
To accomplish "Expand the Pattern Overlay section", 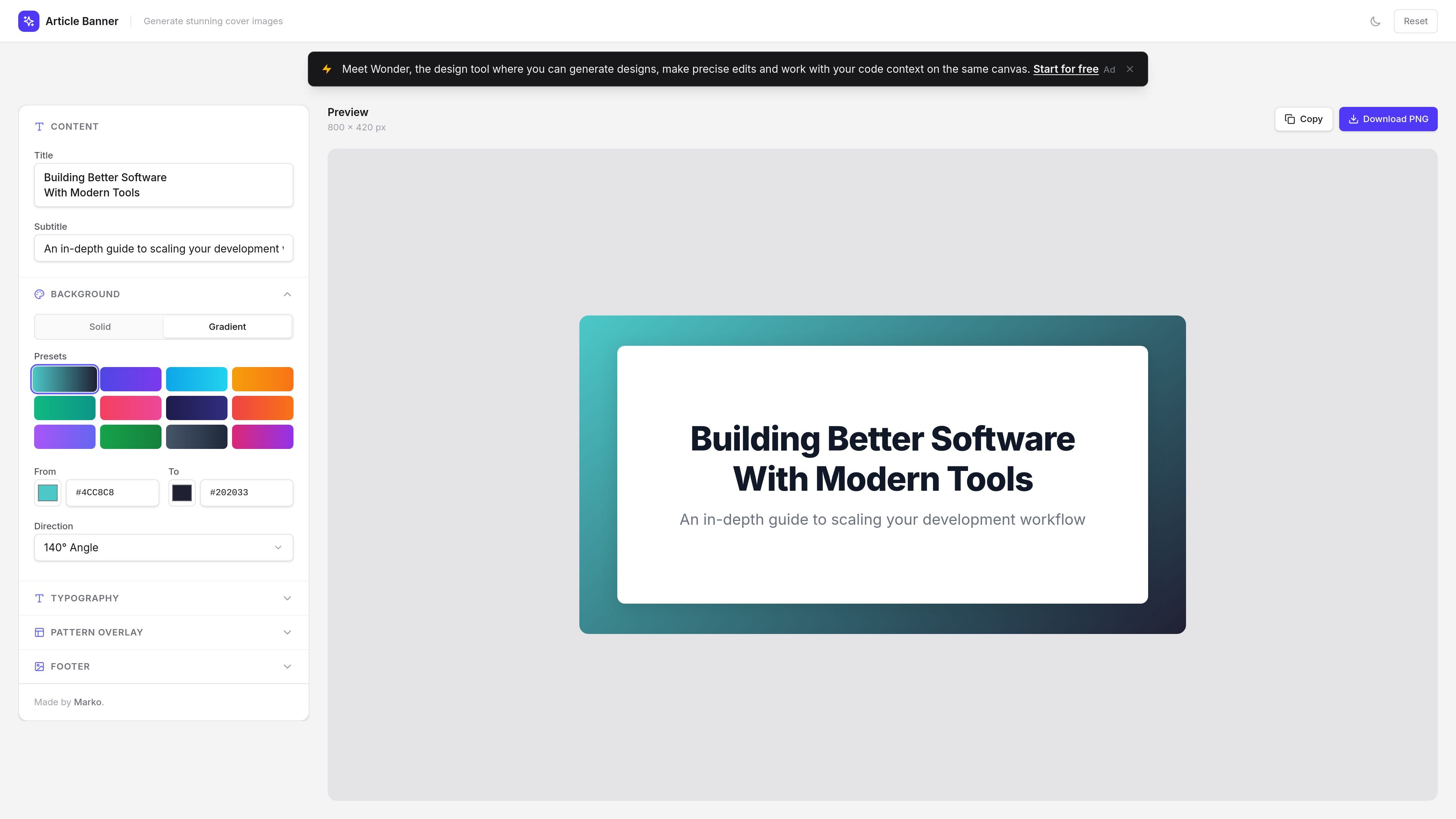I will click(163, 632).
